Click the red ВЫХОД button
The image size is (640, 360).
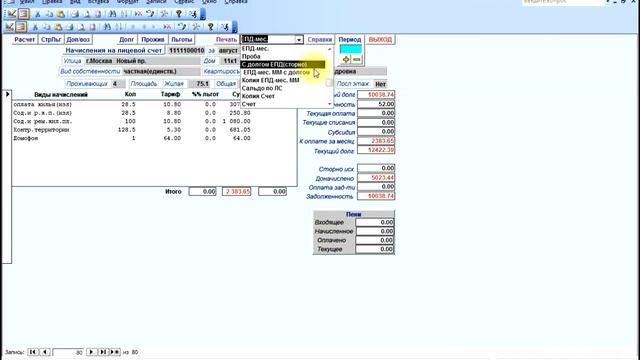click(x=380, y=40)
